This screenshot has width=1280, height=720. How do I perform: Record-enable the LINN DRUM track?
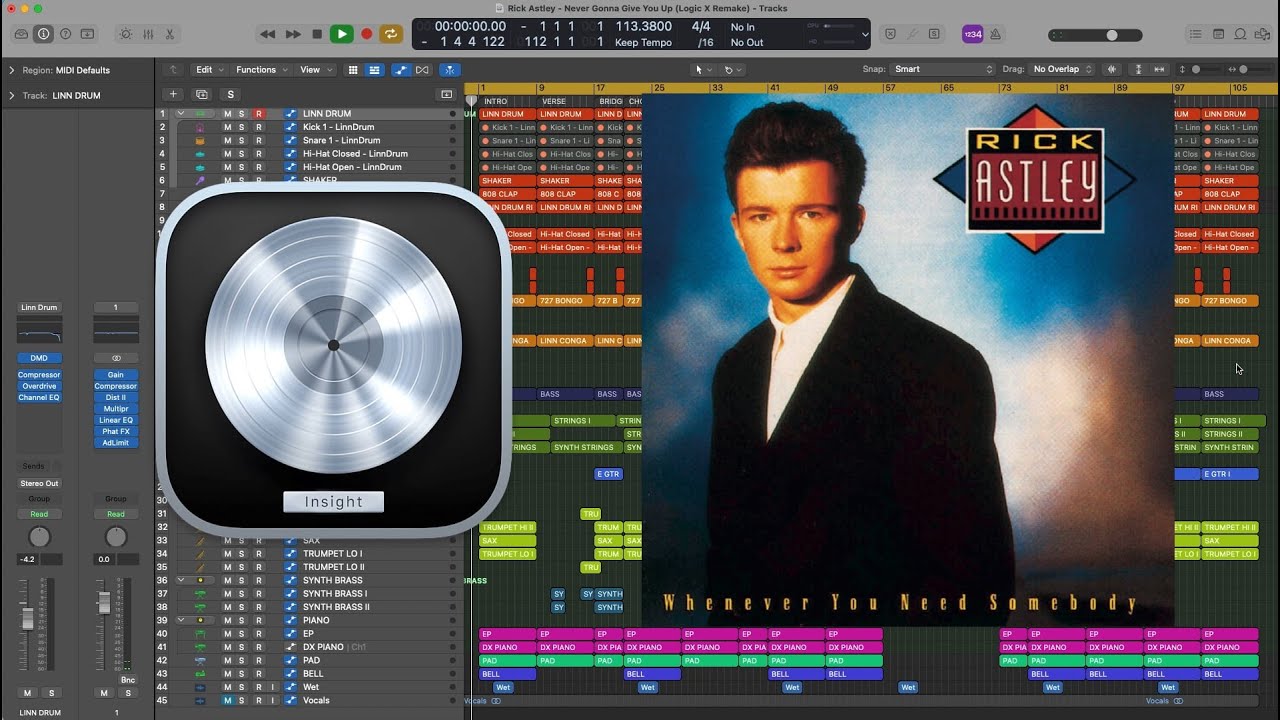click(x=258, y=114)
